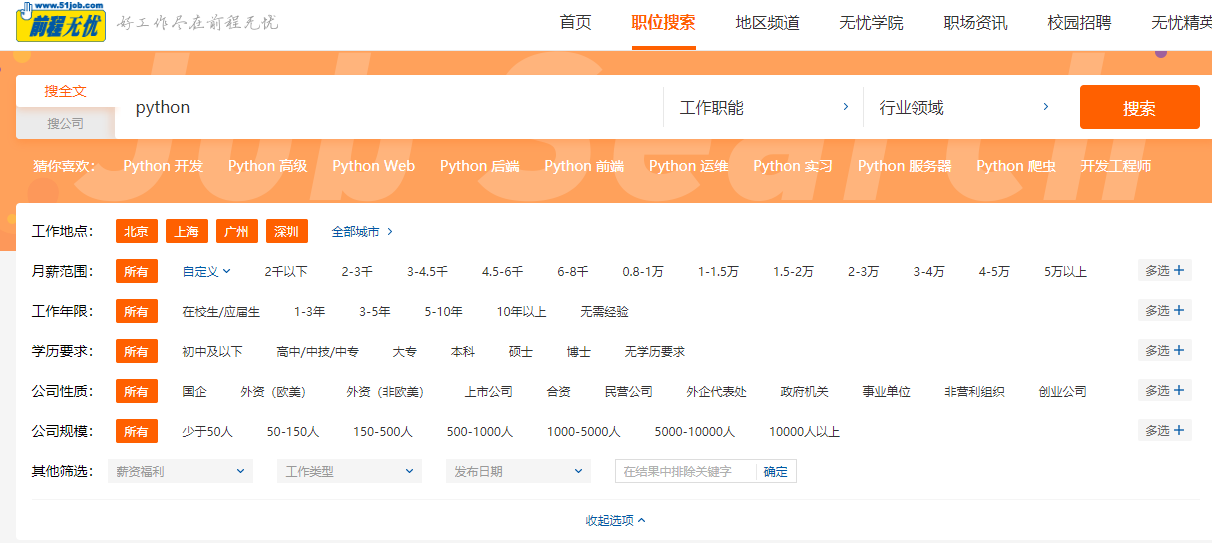The width and height of the screenshot is (1212, 543).
Task: Choose suggested keyword Python Web
Action: (x=374, y=166)
